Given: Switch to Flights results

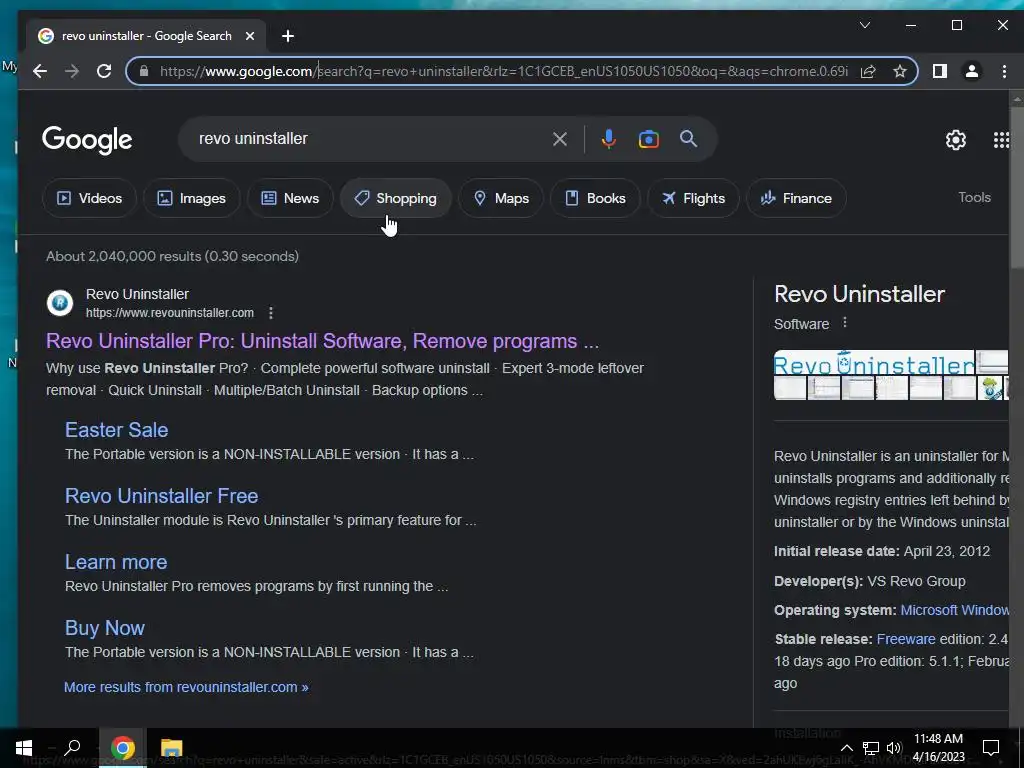Looking at the screenshot, I should point(693,198).
